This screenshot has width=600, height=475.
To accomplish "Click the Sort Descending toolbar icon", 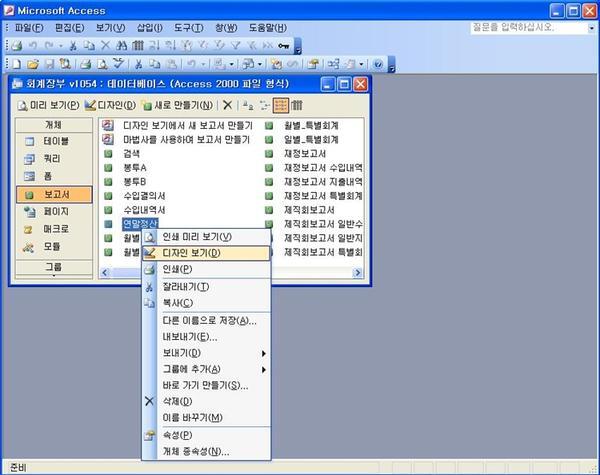I will [x=170, y=46].
